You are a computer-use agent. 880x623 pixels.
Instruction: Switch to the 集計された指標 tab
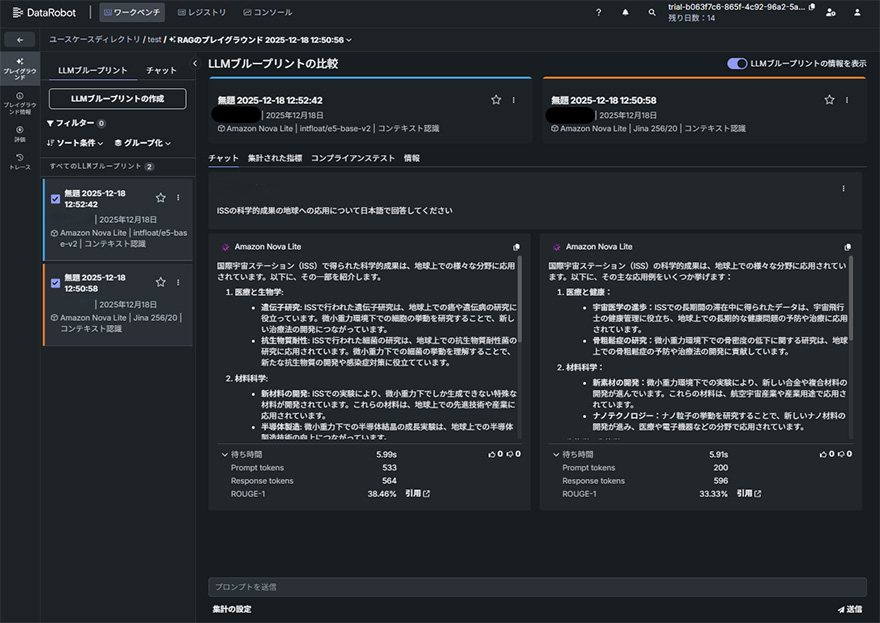tap(275, 158)
